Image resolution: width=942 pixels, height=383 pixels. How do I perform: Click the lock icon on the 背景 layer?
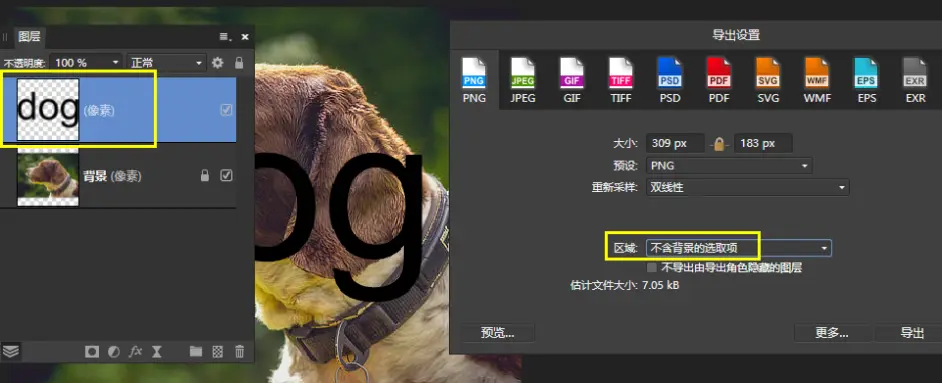[205, 176]
